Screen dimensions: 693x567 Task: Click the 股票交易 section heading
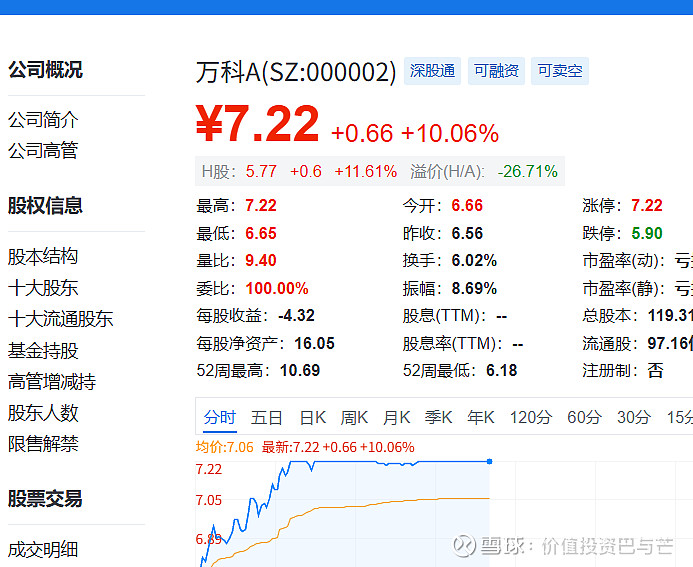[45, 499]
